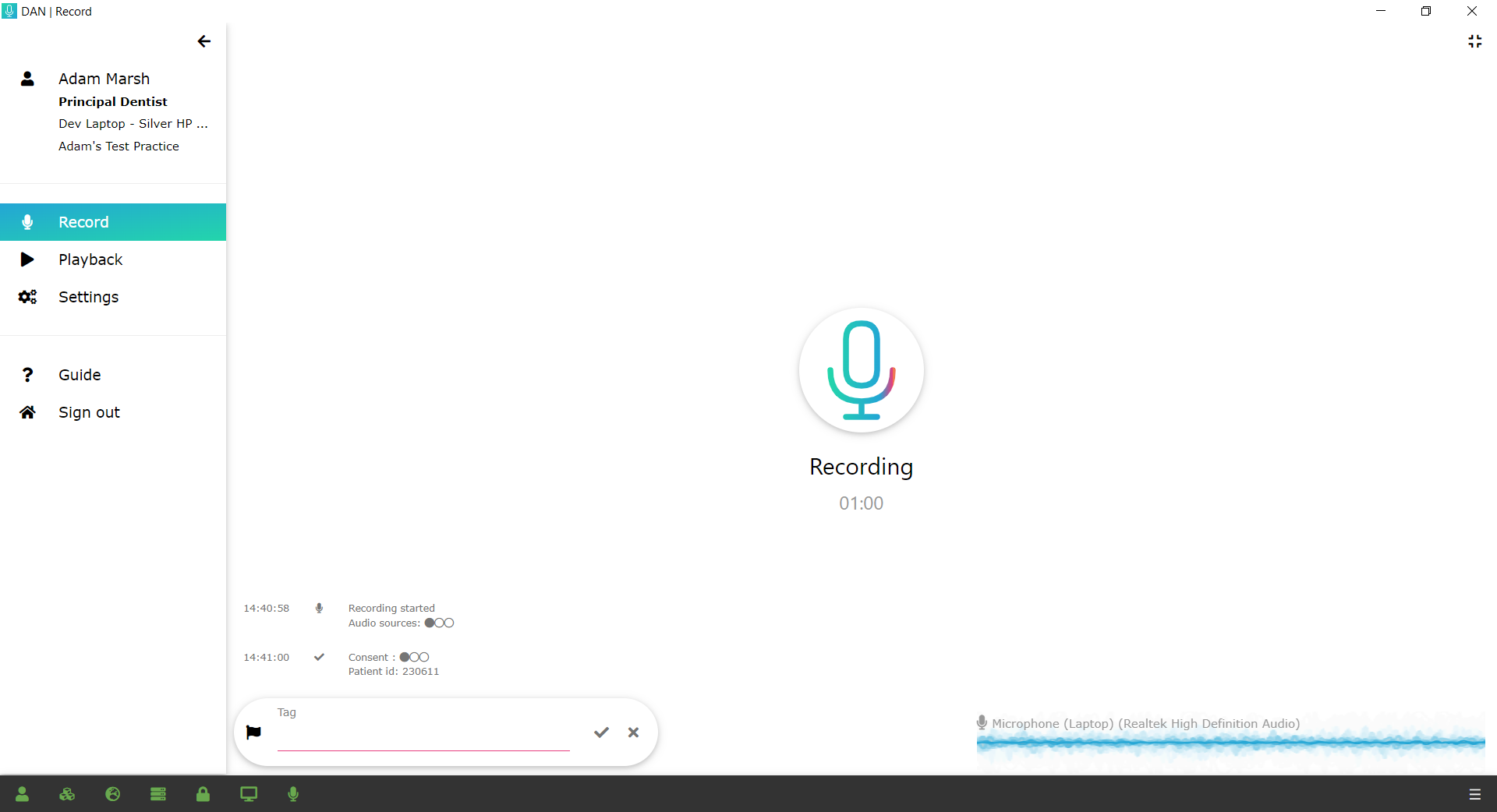Exit fullscreen using the compress icon
Viewport: 1497px width, 812px height.
1474,41
